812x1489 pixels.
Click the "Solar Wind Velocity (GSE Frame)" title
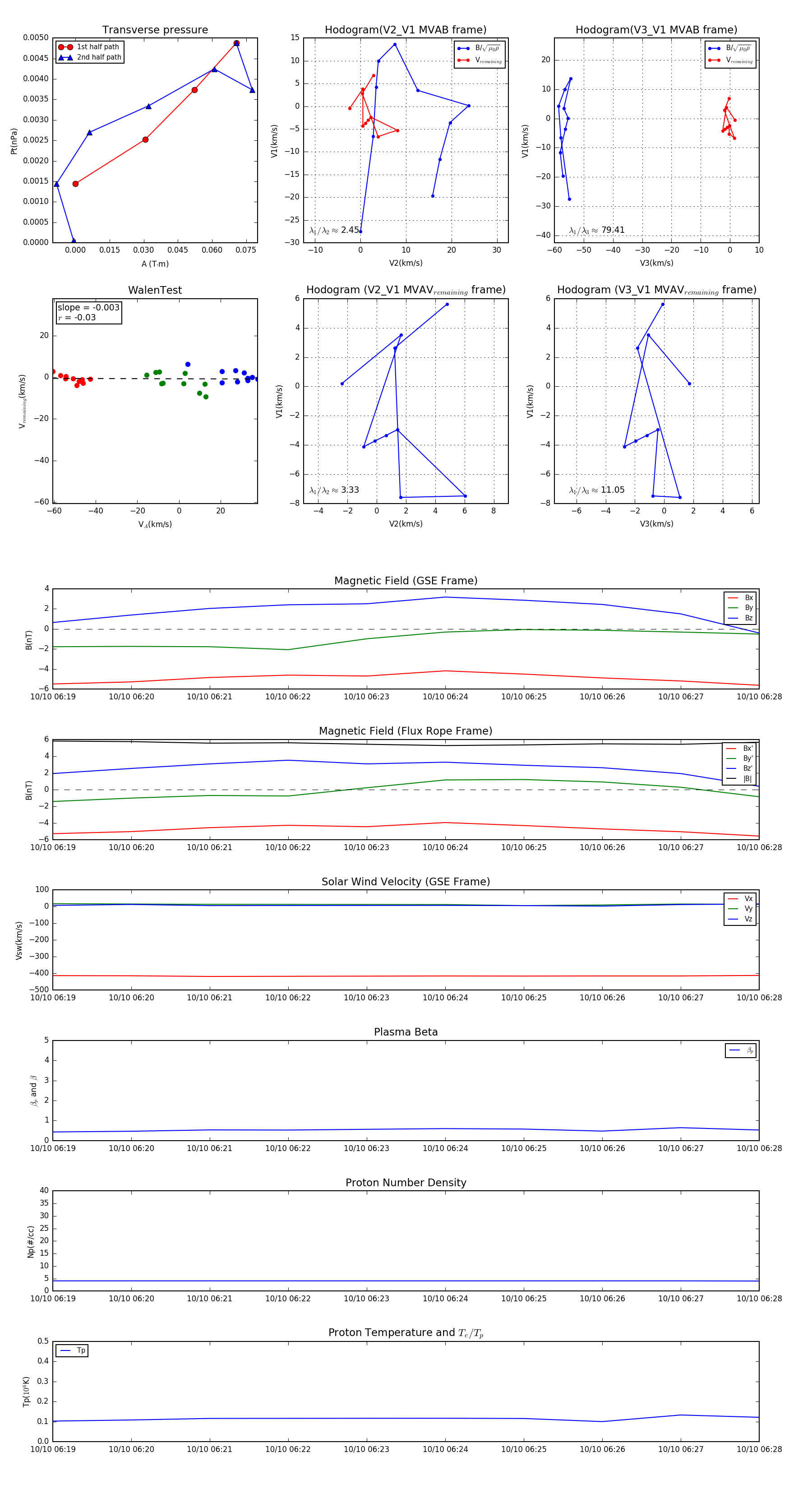[x=406, y=882]
